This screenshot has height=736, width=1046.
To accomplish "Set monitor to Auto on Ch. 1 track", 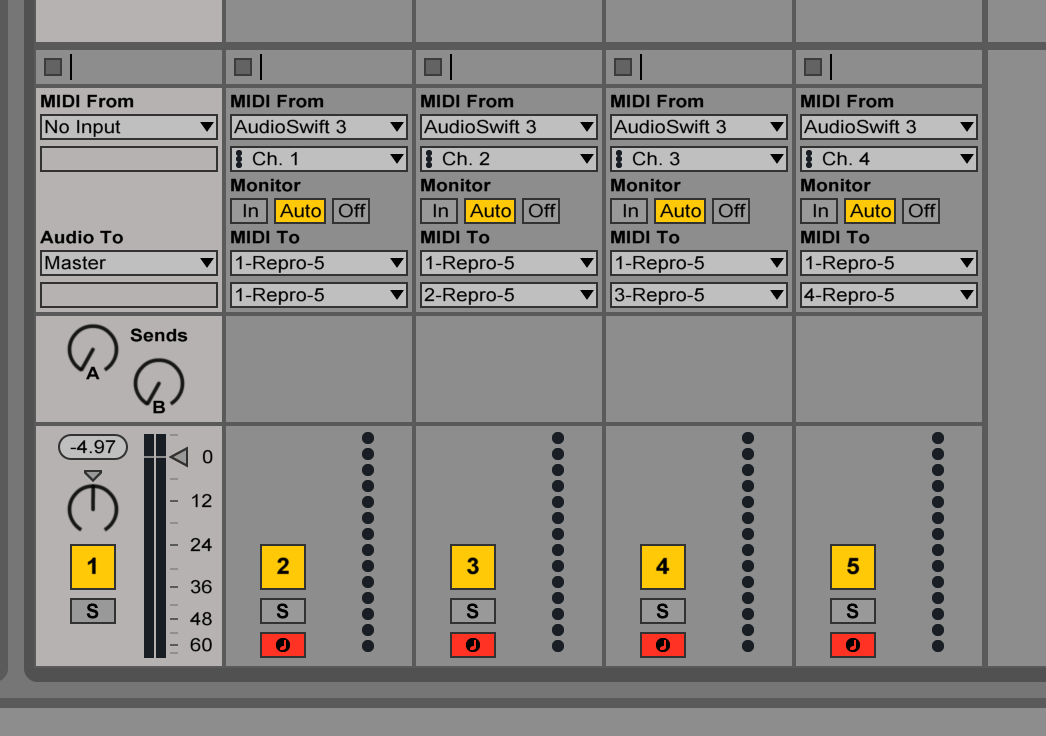I will 300,211.
